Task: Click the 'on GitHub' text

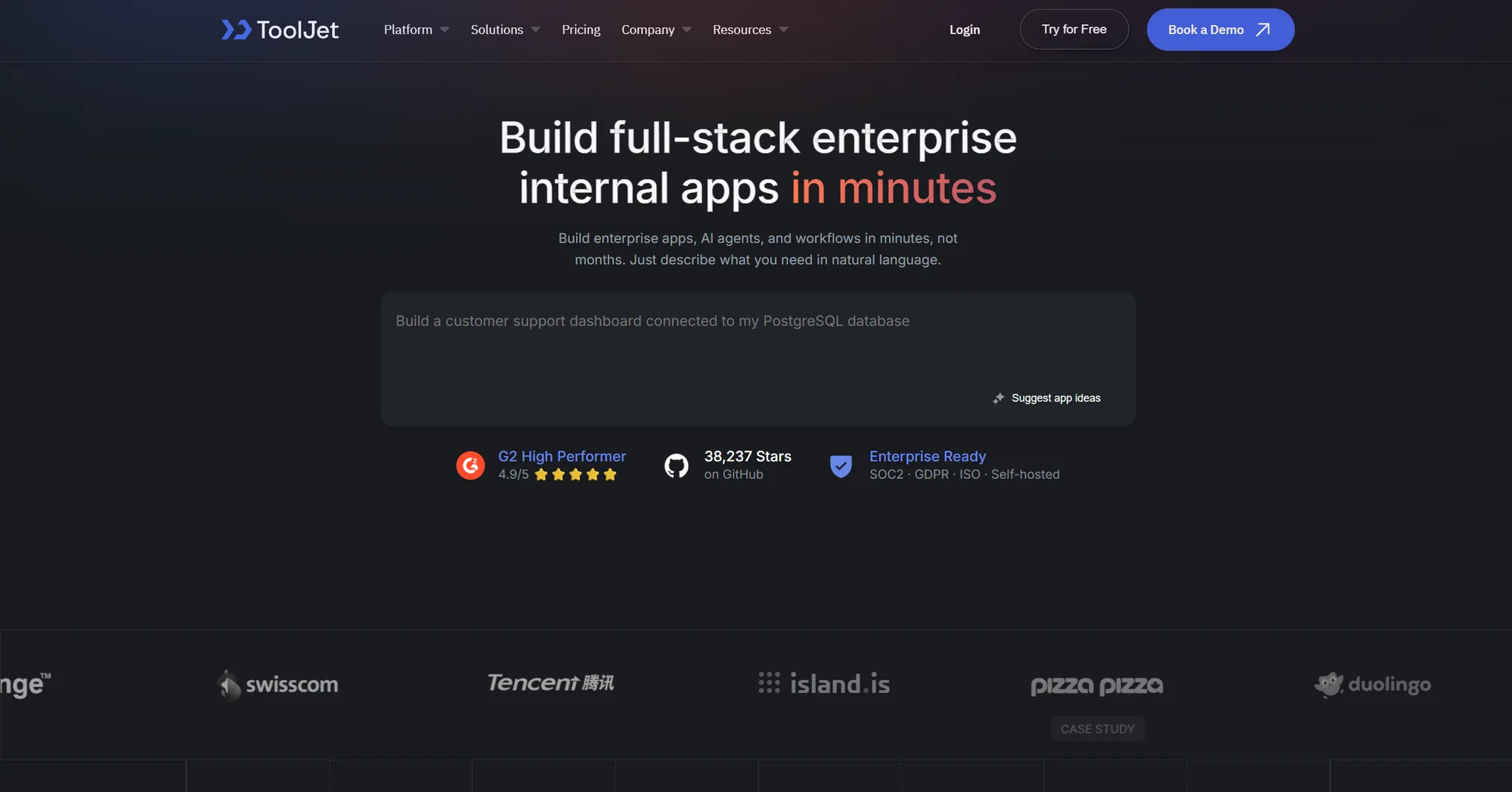Action: pyautogui.click(x=733, y=474)
